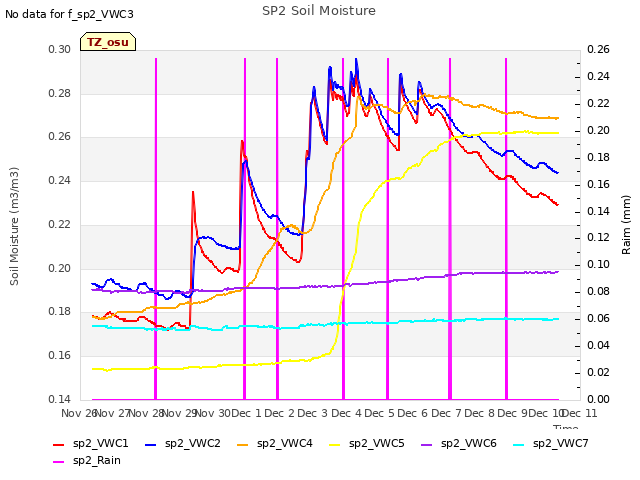Image resolution: width=640 pixels, height=480 pixels.
Task: Click the yellow sp2_VWC5 legend swatch
Action: (x=335, y=444)
